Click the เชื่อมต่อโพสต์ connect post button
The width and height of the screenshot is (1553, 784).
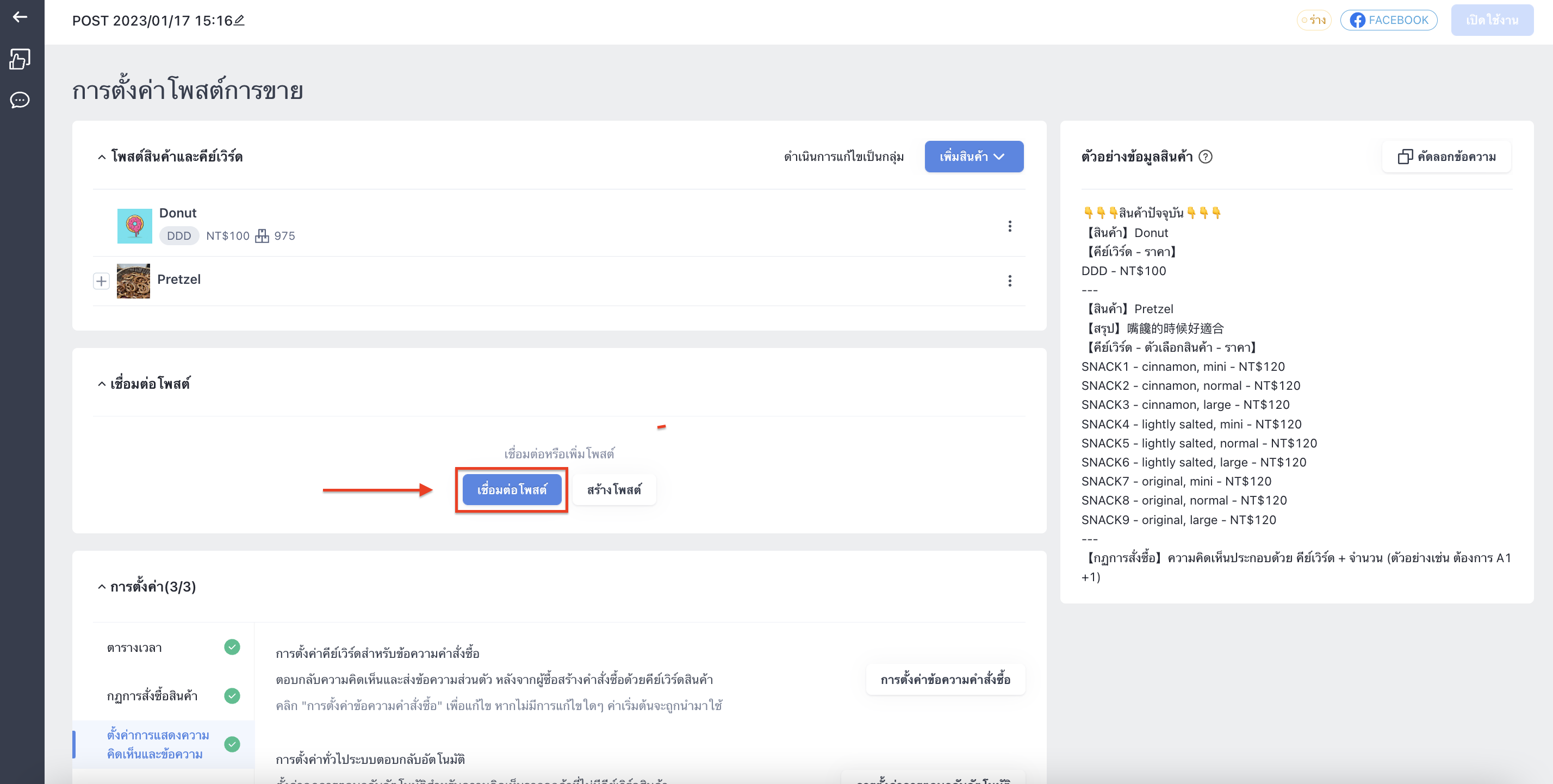512,489
